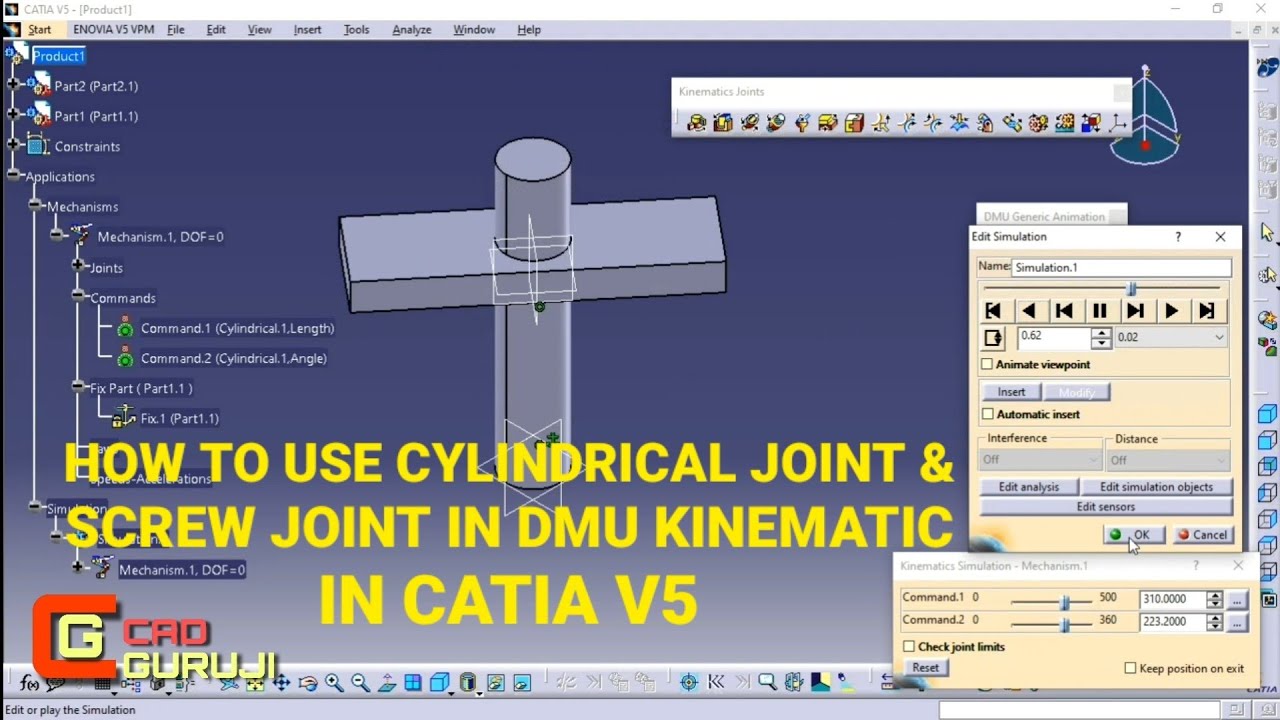Screen dimensions: 1280x720
Task: Confirm Edit Simulation with OK
Action: coord(1132,535)
